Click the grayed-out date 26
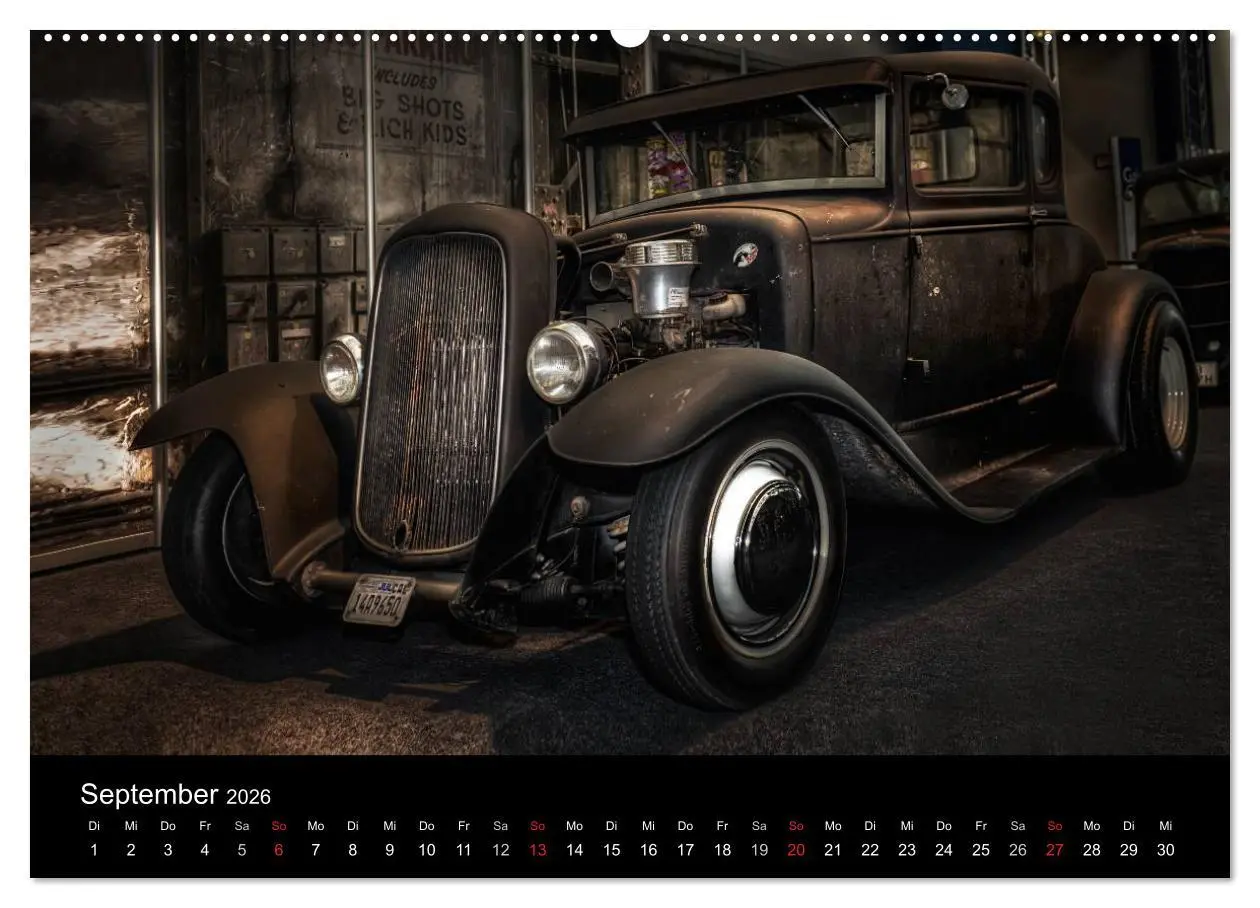Screen dimensions: 1260x908 (x=1018, y=850)
